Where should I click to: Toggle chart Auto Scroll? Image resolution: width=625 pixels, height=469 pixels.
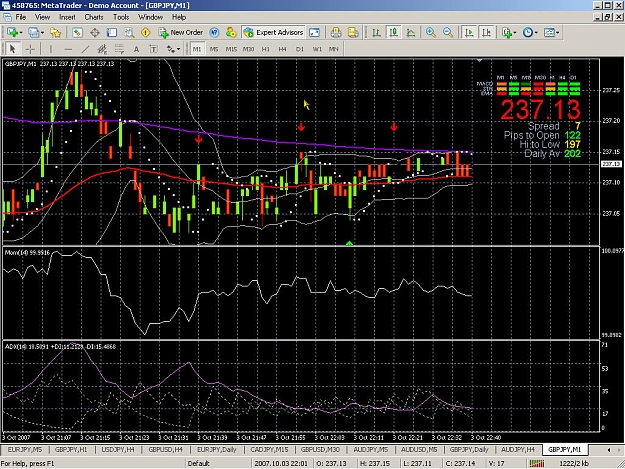[469, 32]
